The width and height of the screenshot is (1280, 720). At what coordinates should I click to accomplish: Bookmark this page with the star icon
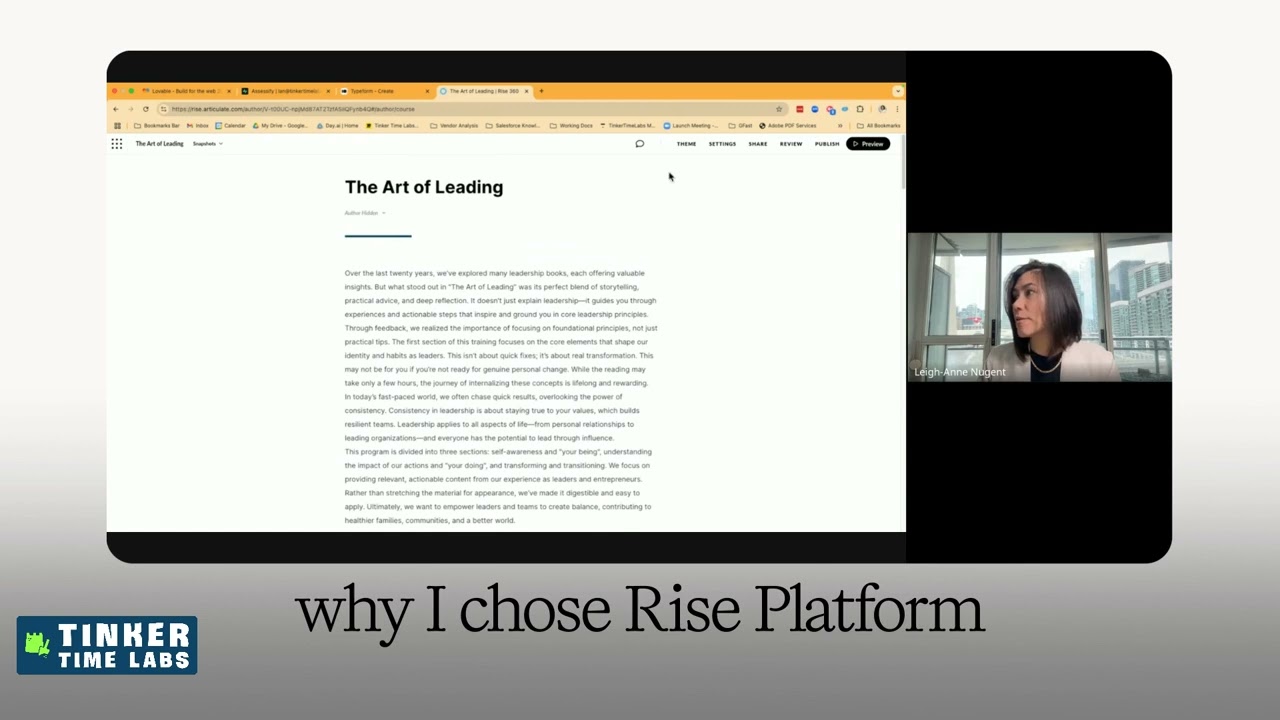(x=778, y=109)
